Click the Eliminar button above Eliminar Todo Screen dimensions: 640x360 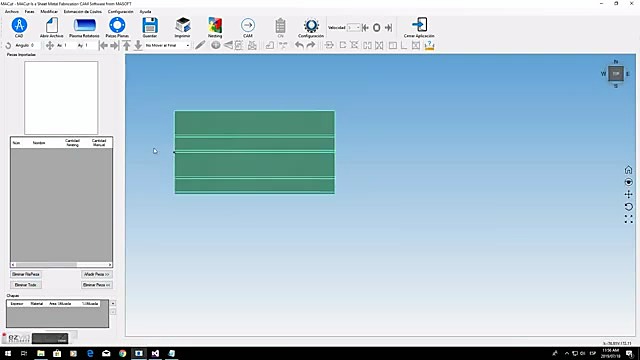26,274
